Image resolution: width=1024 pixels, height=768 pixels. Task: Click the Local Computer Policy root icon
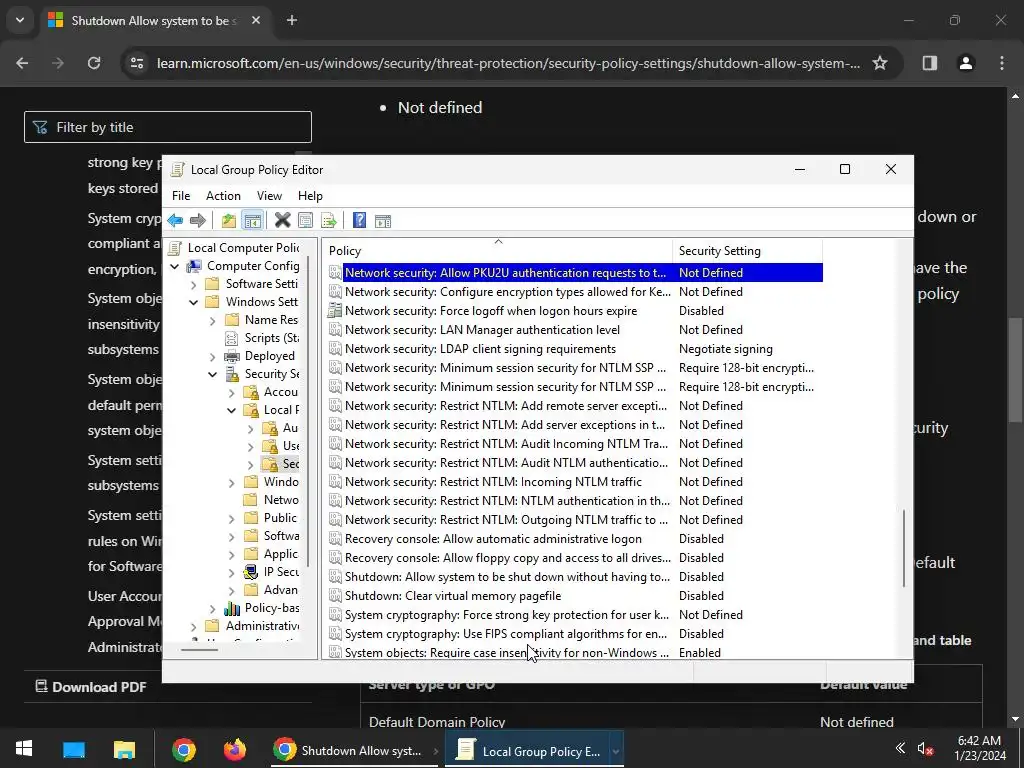coord(174,248)
